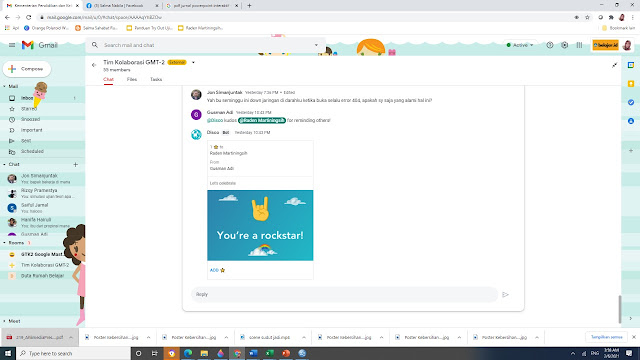The height and width of the screenshot is (360, 640).
Task: Open Excel from the taskbar
Action: [x=269, y=353]
